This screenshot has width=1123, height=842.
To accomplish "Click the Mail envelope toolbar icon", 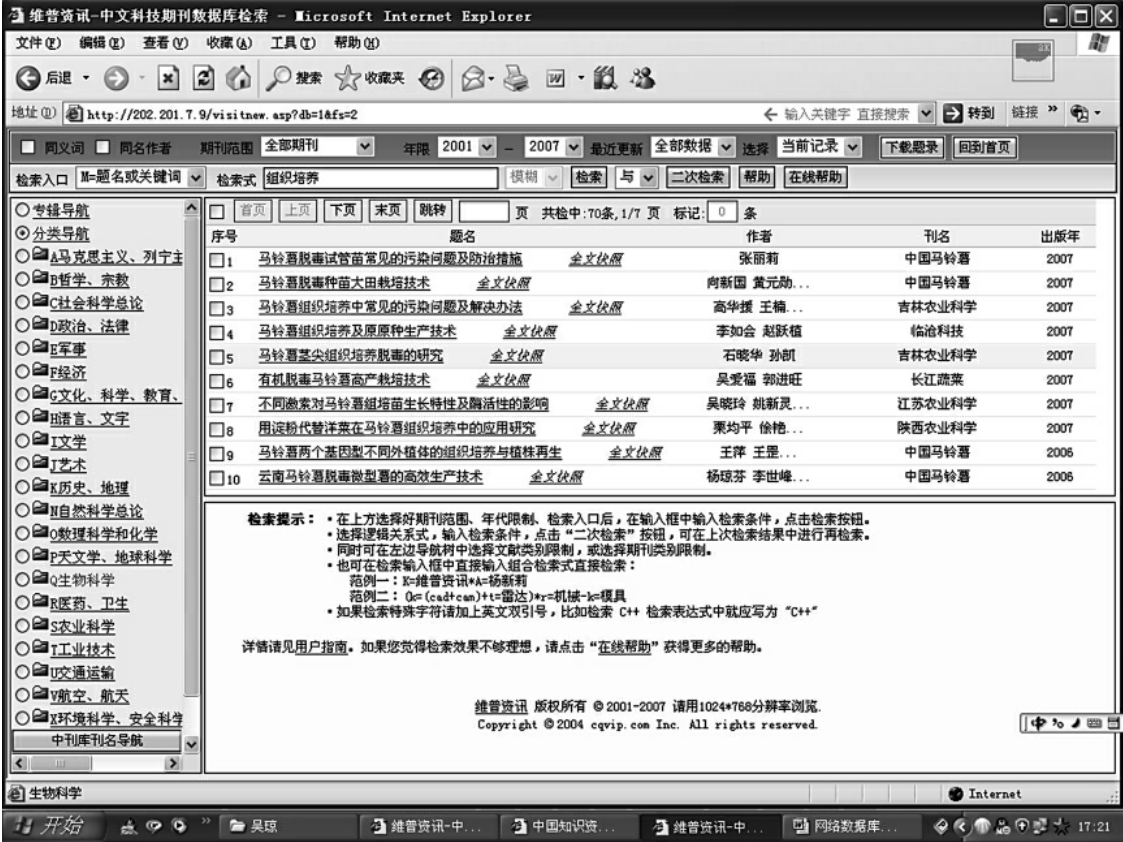I will click(x=473, y=78).
